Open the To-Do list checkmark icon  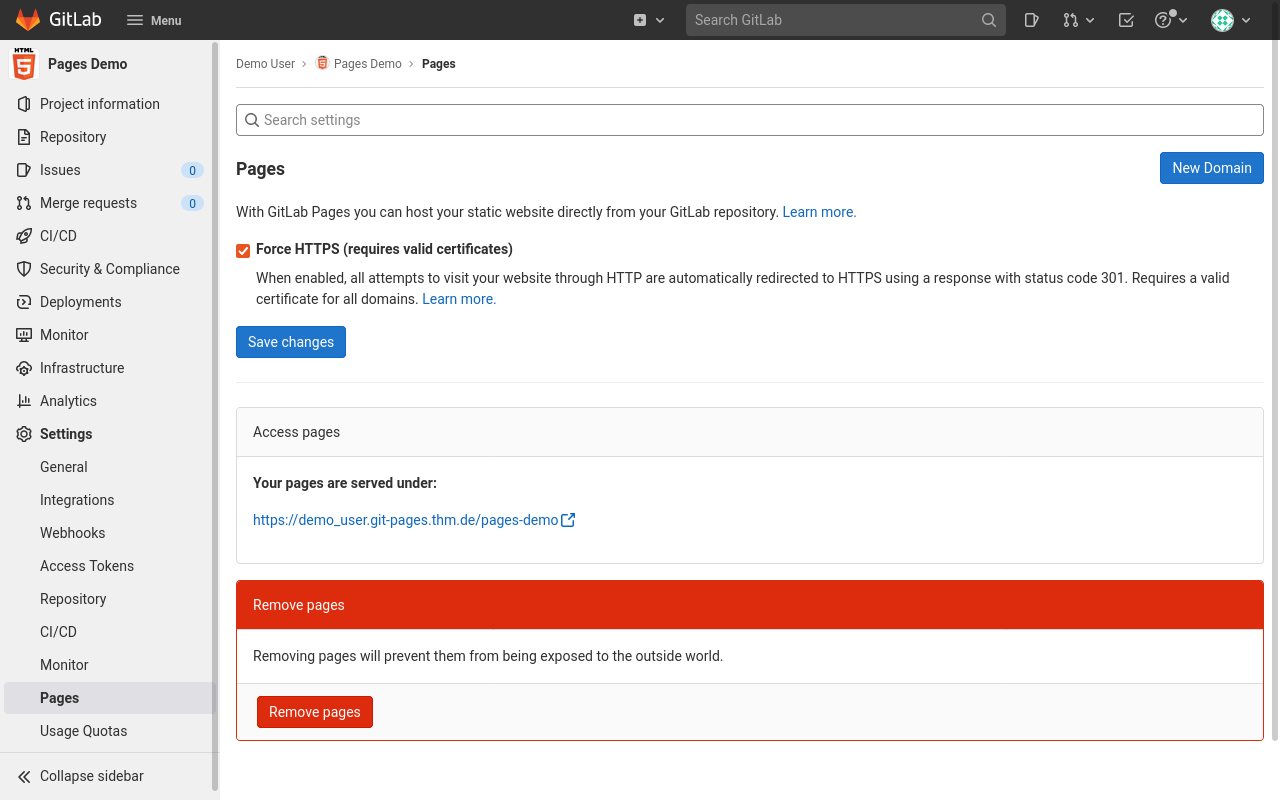tap(1126, 20)
